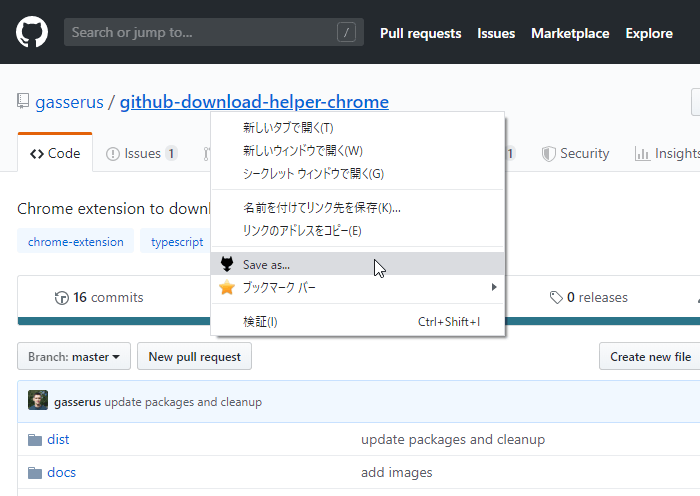The width and height of the screenshot is (700, 496).
Task: Click the docs folder icon
Action: 35,472
